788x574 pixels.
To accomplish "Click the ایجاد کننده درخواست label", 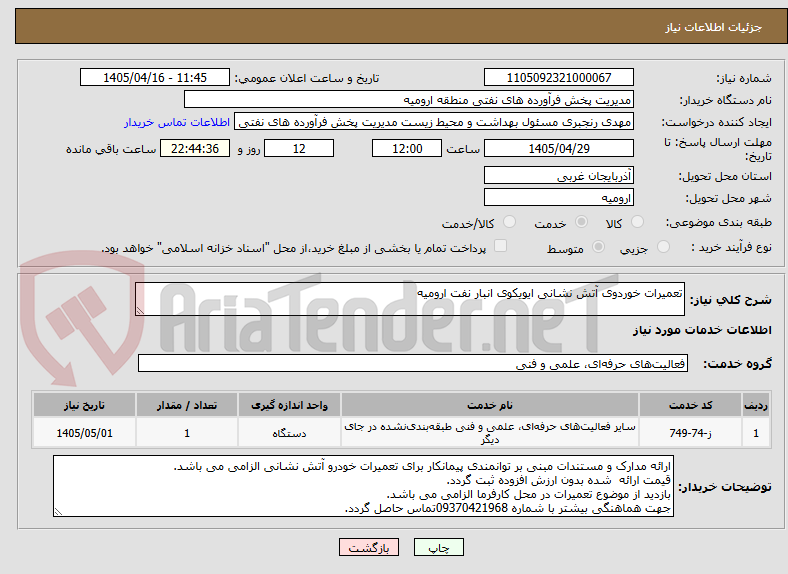I will click(717, 123).
